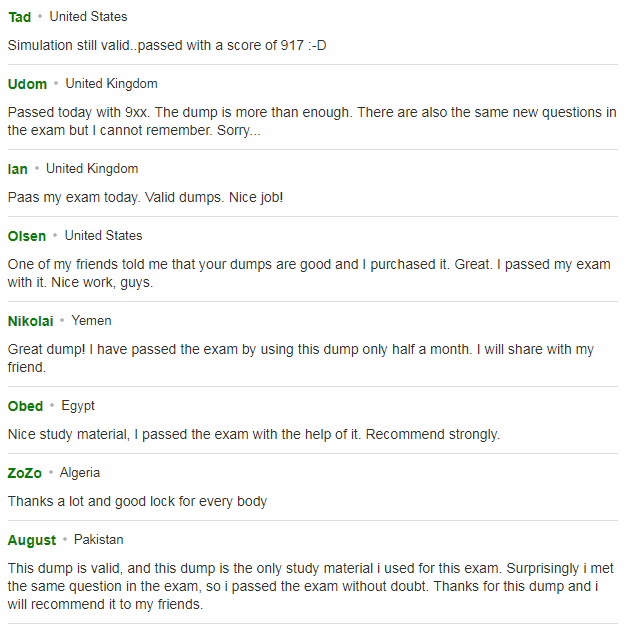This screenshot has height=629, width=625.
Task: Open the August reviewer name
Action: (32, 540)
